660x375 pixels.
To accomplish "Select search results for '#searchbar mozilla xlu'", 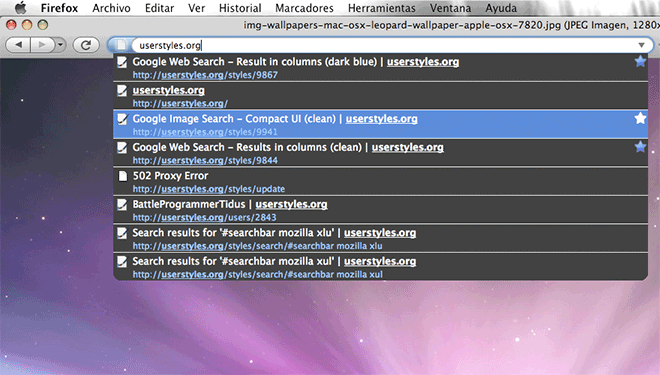I will click(381, 239).
